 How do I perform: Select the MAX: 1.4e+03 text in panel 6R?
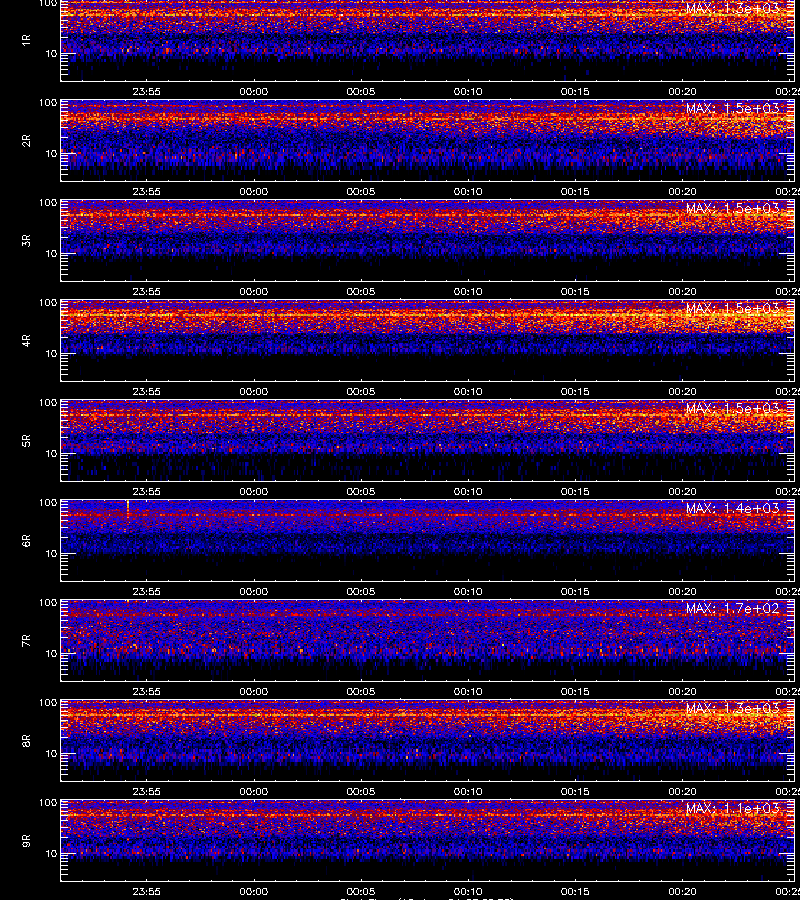(733, 508)
